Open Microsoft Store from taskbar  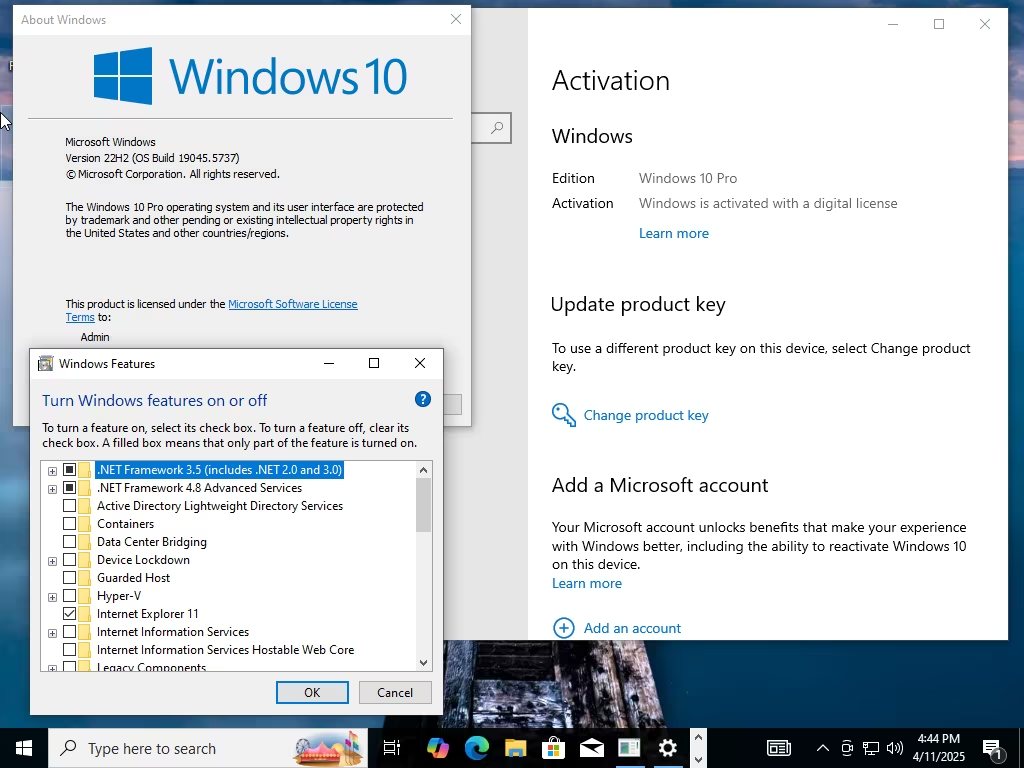(x=553, y=748)
